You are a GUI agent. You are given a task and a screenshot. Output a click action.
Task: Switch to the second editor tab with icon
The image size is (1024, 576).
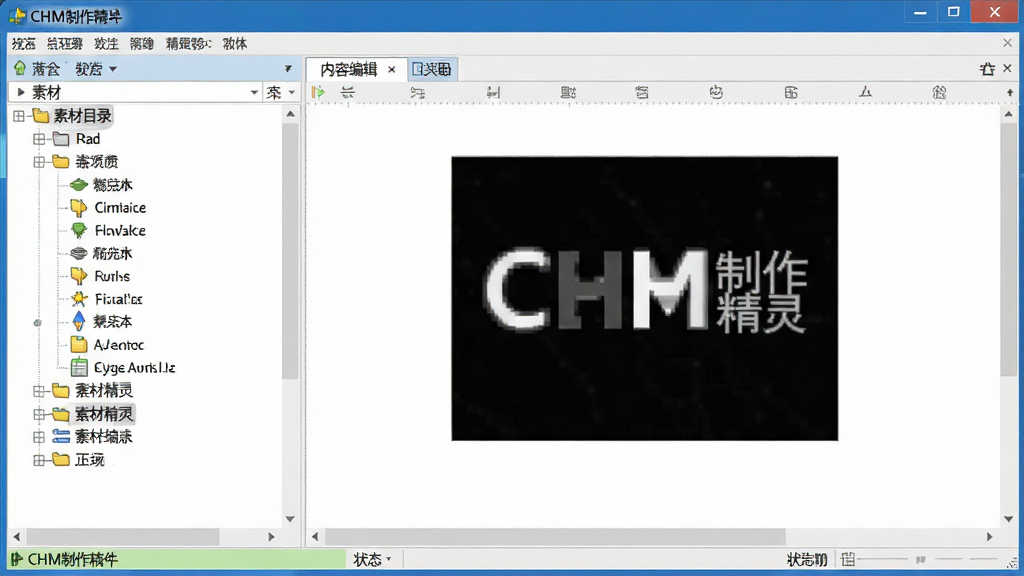click(x=432, y=69)
